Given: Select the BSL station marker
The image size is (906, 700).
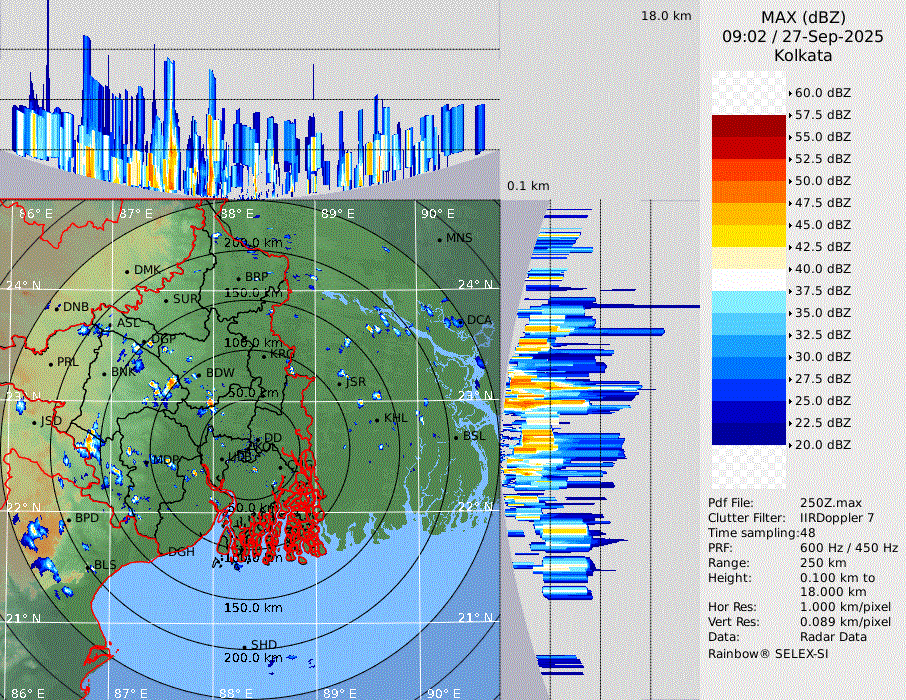Looking at the screenshot, I should [x=456, y=438].
